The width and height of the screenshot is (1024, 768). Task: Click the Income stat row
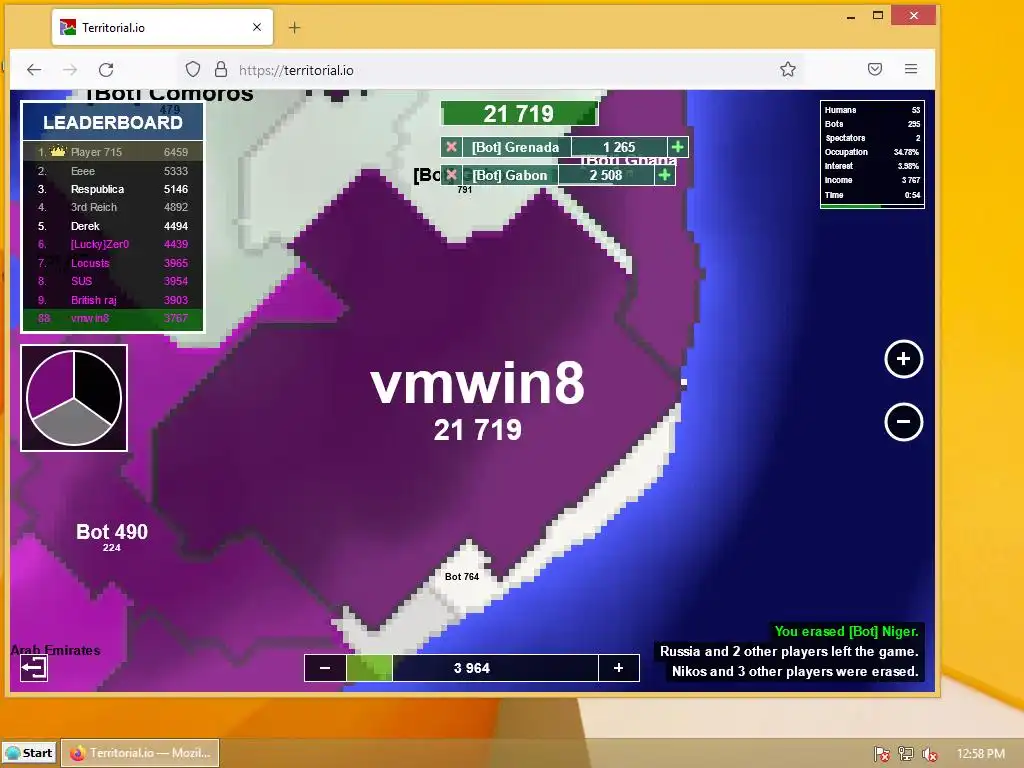(x=872, y=180)
